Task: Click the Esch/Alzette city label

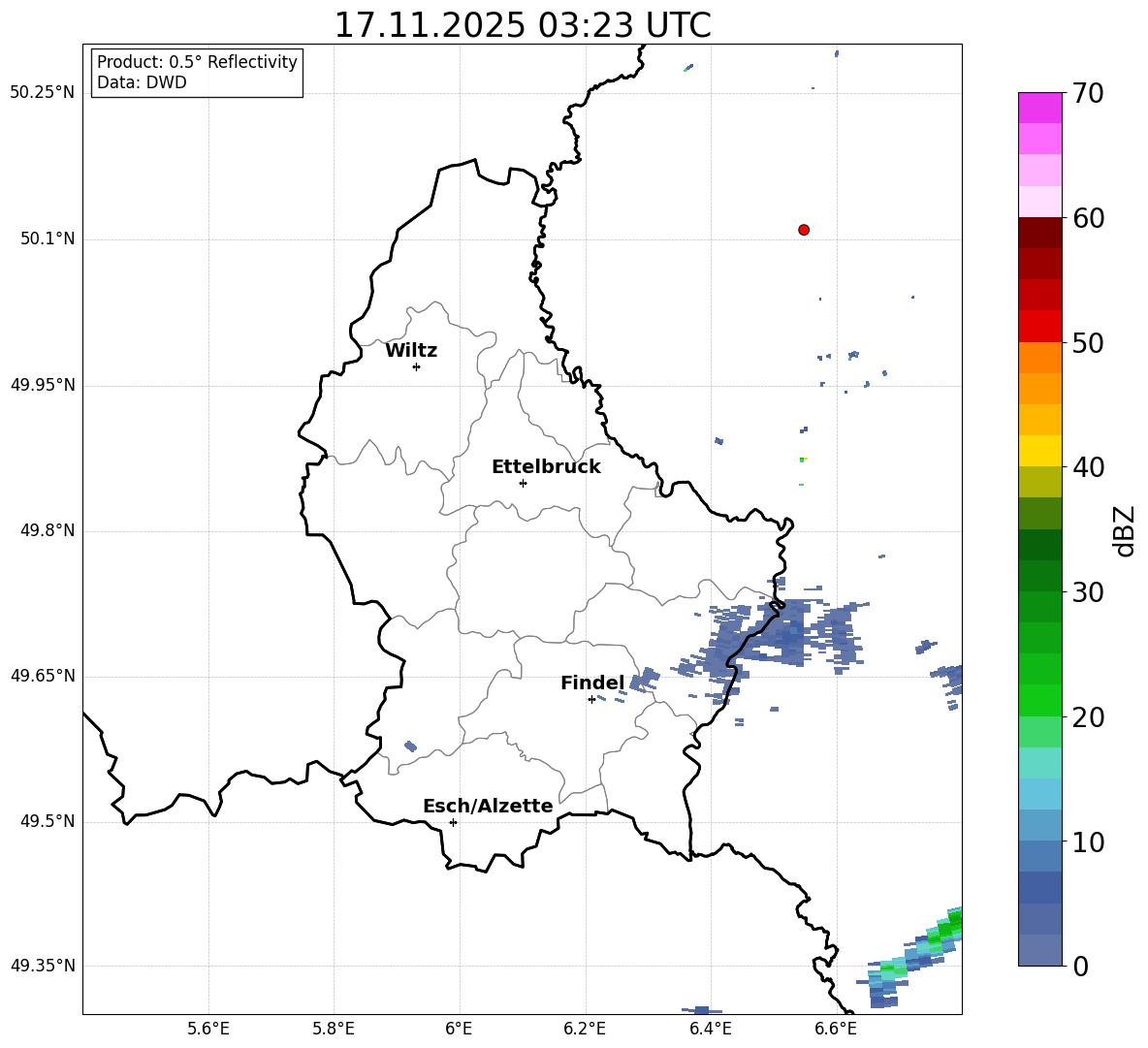Action: (488, 806)
